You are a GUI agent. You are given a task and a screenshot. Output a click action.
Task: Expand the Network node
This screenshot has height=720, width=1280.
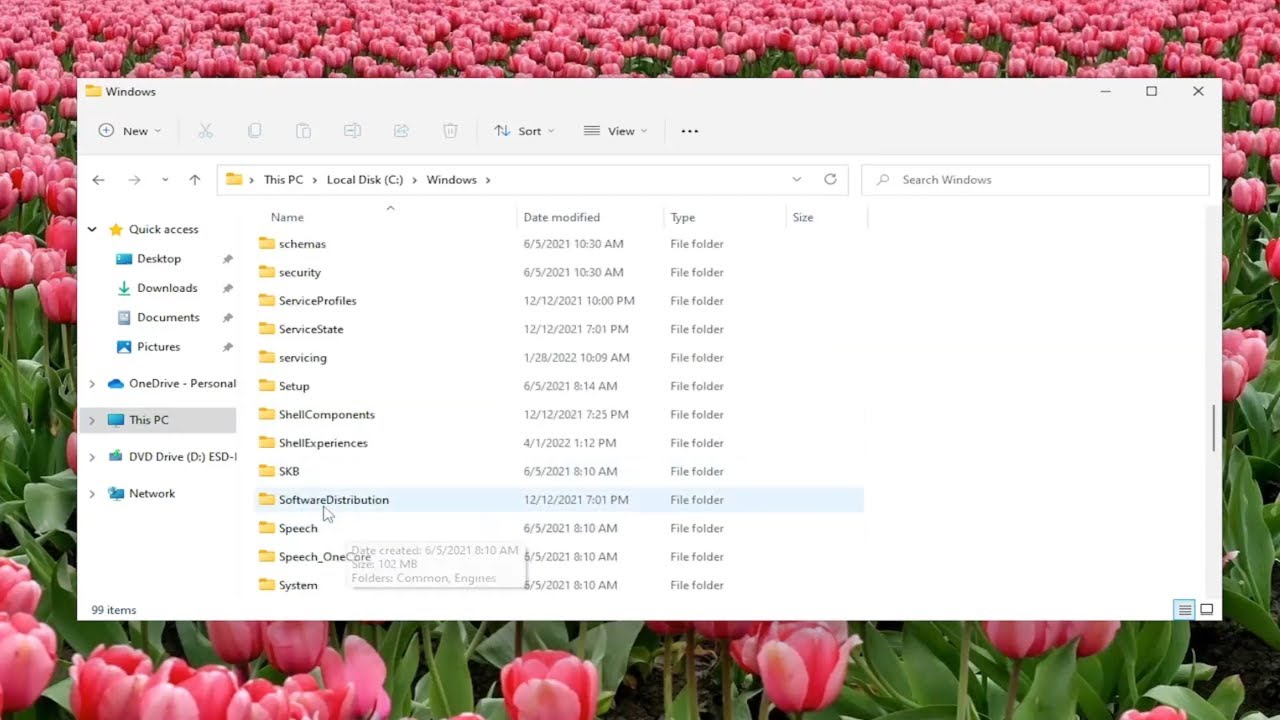coord(92,494)
